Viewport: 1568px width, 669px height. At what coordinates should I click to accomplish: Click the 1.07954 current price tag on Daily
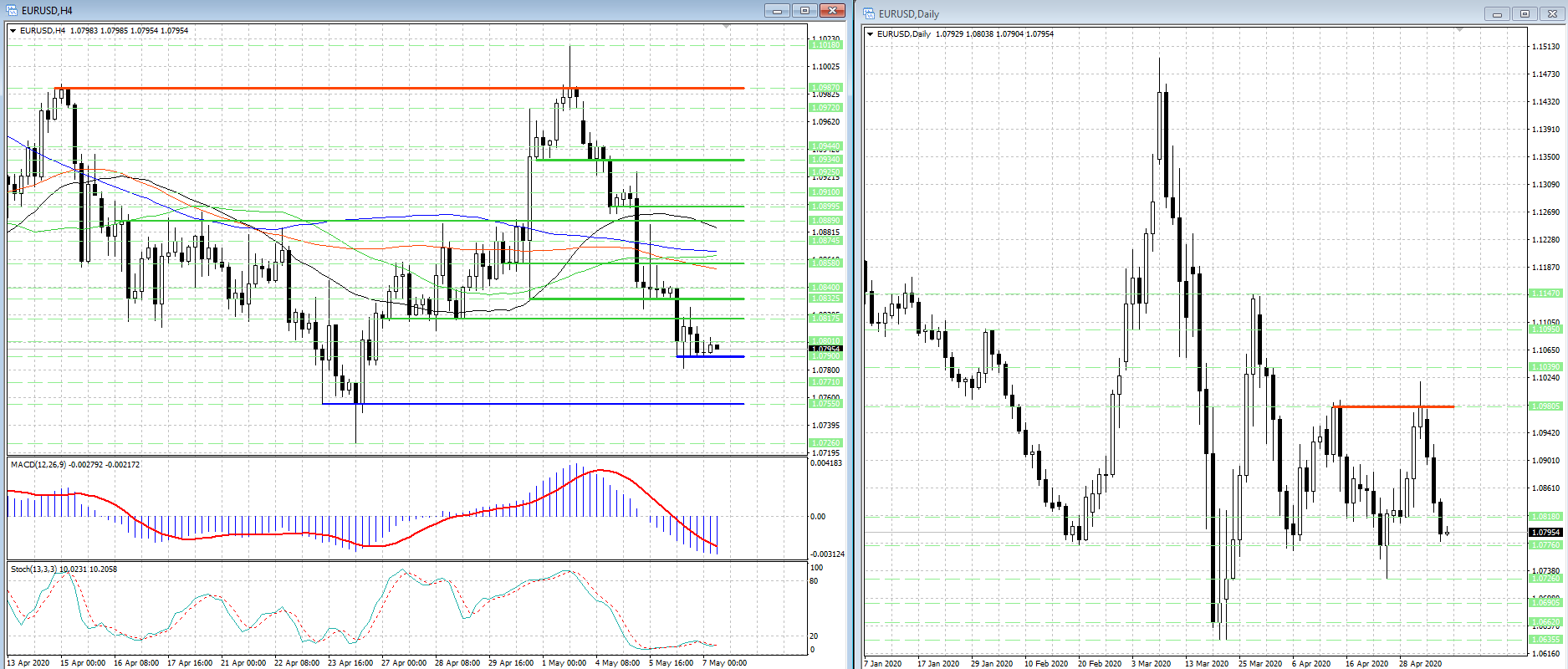1545,532
